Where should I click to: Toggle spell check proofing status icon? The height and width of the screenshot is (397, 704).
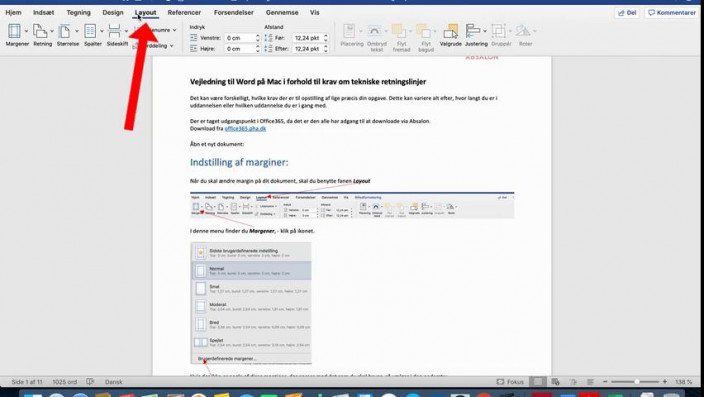point(90,382)
